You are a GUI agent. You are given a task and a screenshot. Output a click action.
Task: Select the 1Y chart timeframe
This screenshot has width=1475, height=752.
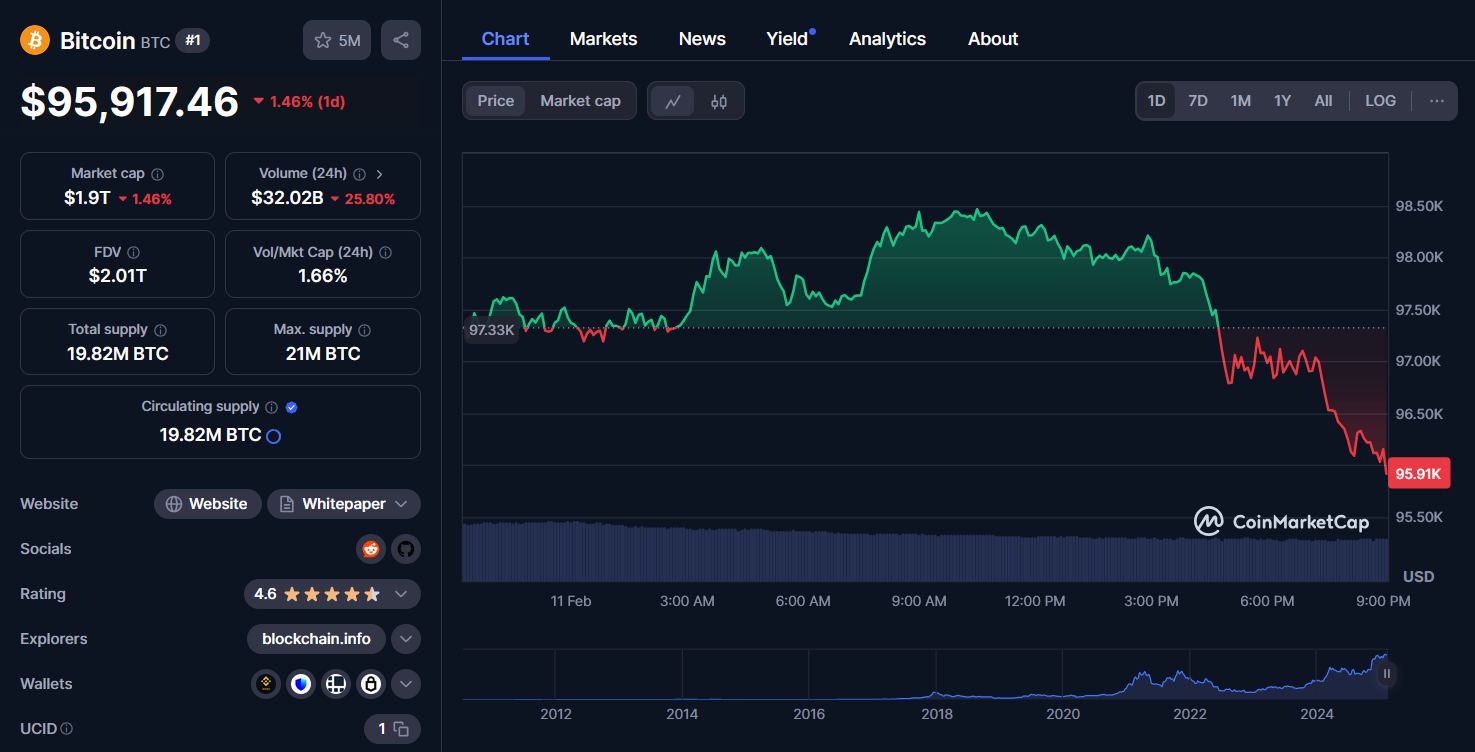click(1282, 100)
